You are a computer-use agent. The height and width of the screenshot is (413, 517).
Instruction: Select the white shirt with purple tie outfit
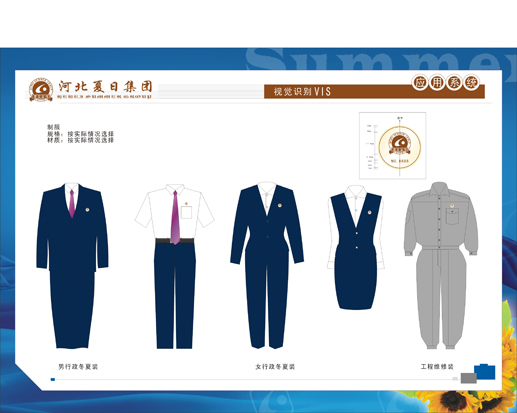point(175,266)
